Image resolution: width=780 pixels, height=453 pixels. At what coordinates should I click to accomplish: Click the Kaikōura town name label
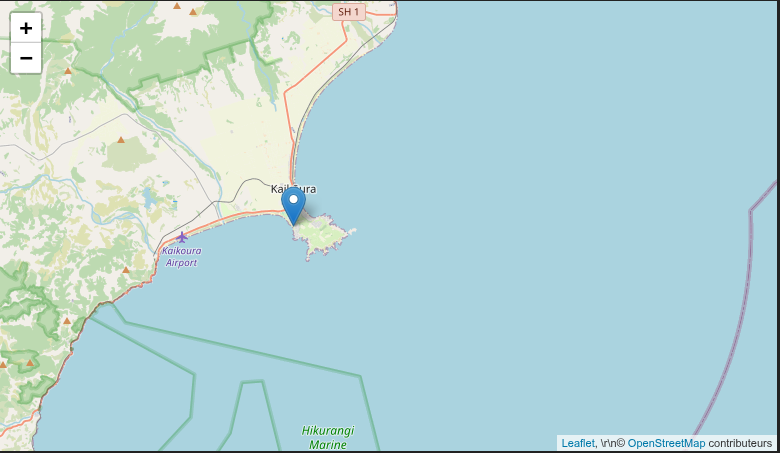click(x=293, y=189)
